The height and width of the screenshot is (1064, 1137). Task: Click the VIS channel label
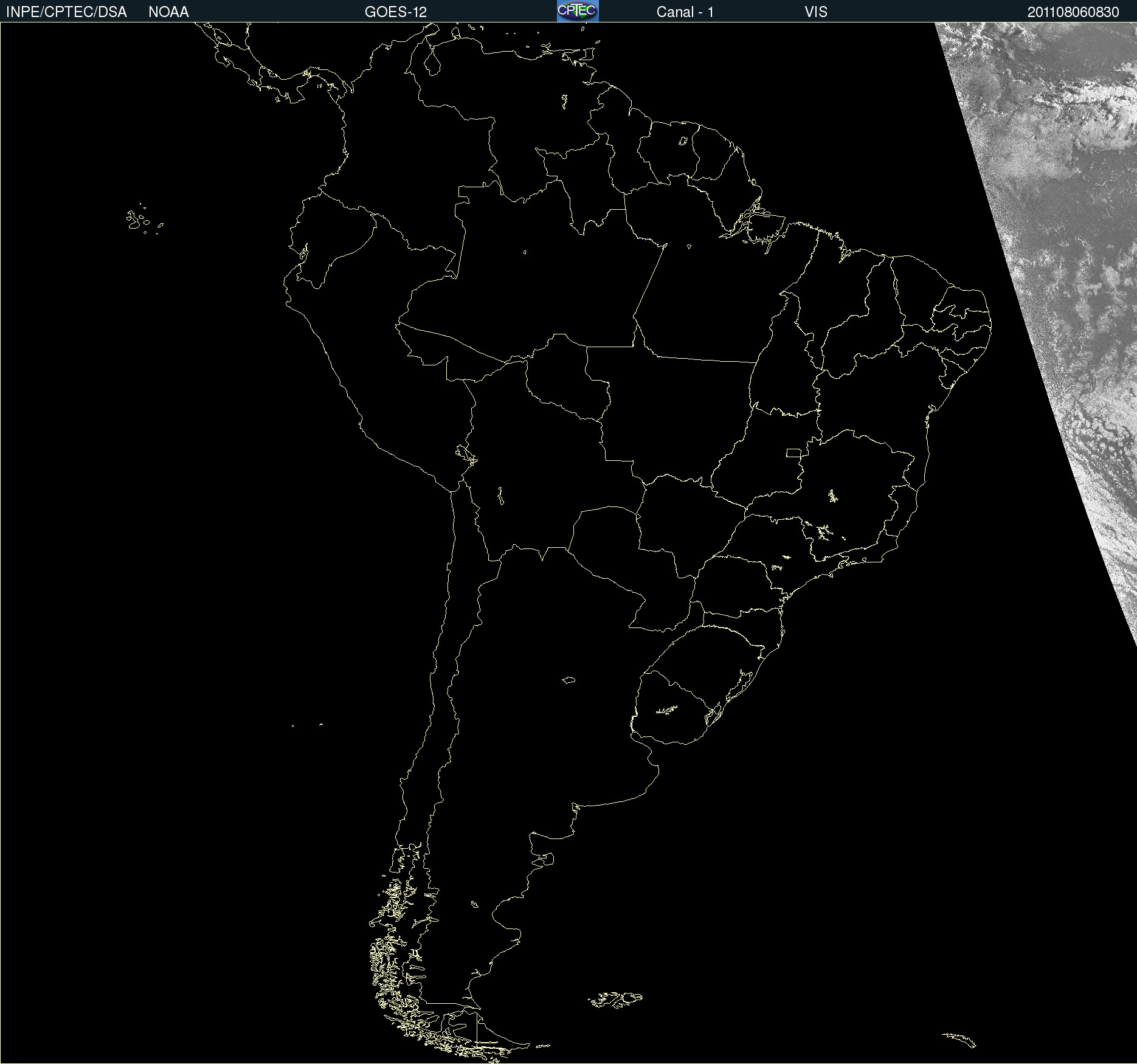815,12
